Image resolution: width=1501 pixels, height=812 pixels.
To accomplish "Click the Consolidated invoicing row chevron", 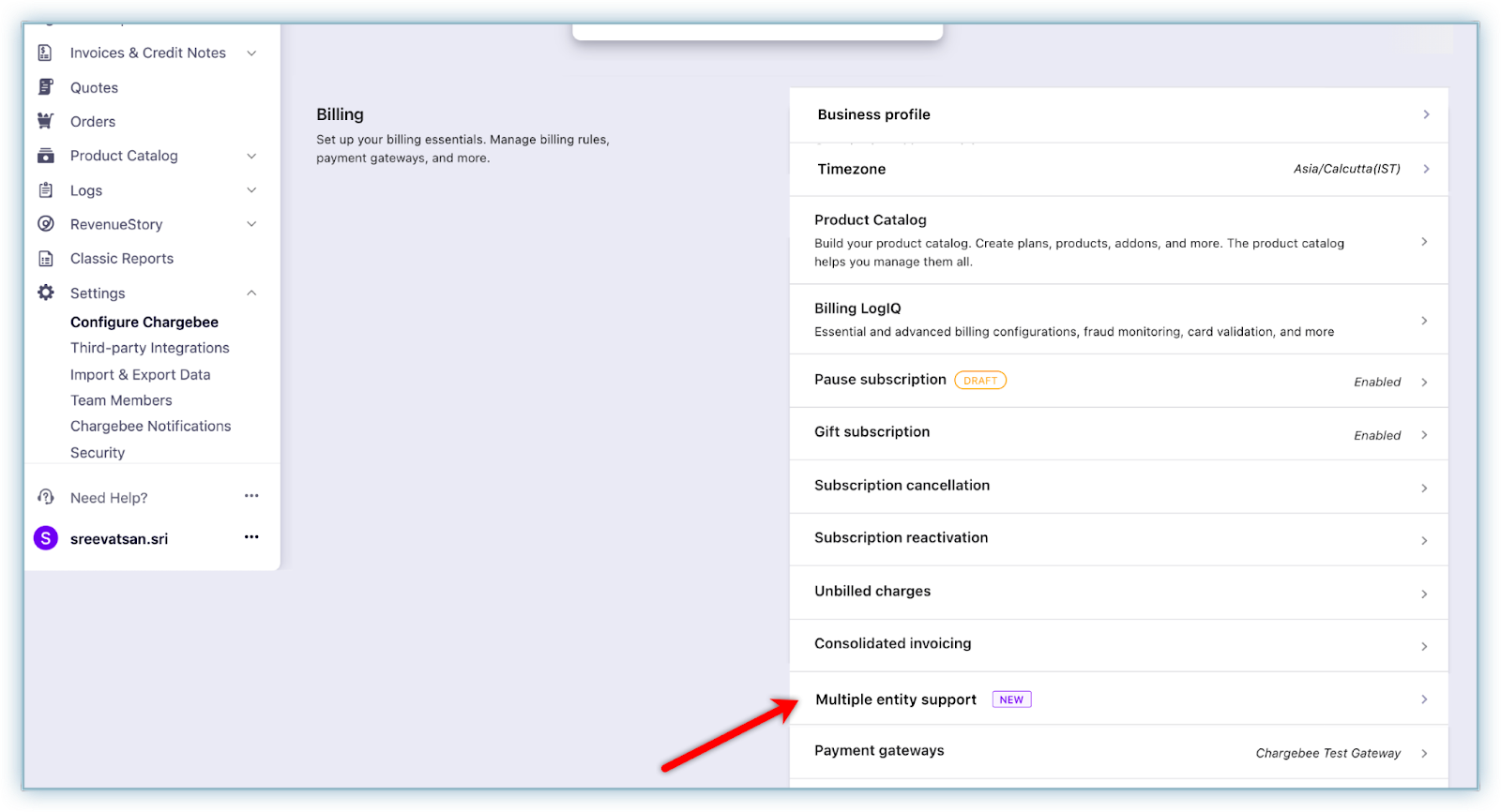I will pos(1424,647).
